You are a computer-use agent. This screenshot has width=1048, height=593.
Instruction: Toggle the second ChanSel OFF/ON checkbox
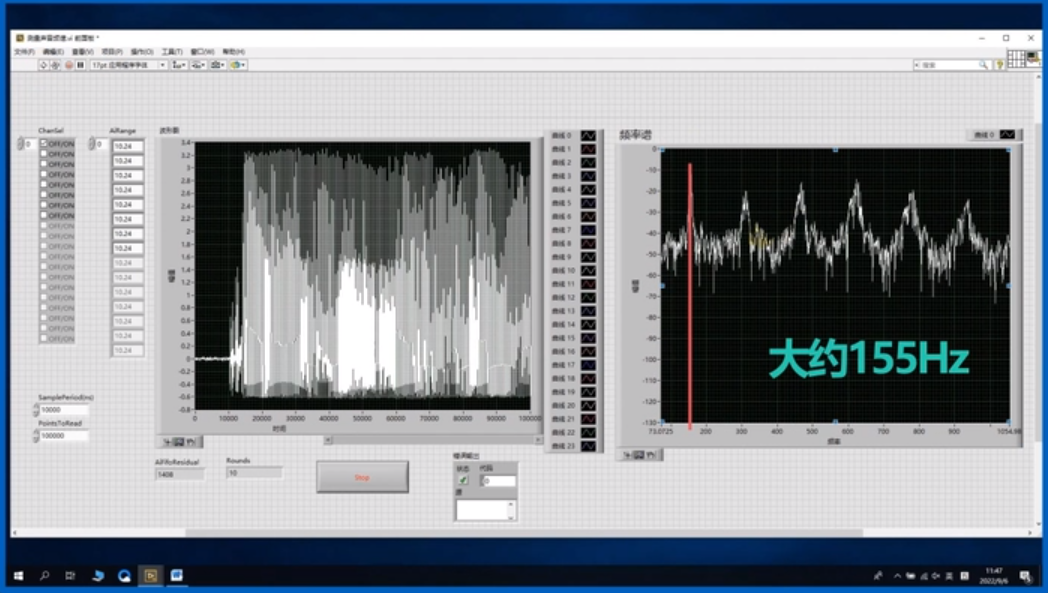[44, 154]
